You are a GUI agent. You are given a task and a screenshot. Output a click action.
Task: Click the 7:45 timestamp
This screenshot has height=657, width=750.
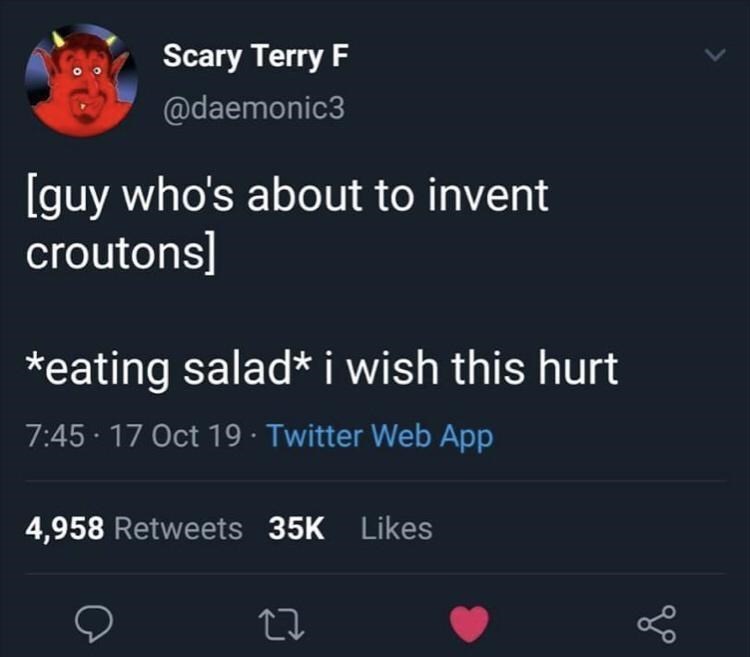(x=51, y=436)
